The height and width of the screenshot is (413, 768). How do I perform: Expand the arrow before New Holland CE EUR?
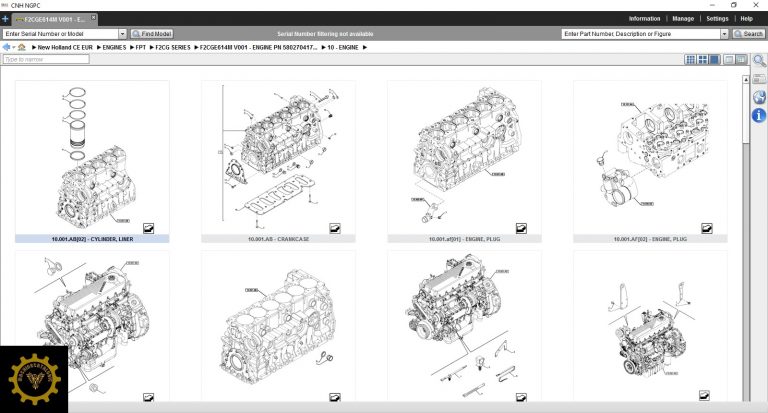tap(34, 48)
